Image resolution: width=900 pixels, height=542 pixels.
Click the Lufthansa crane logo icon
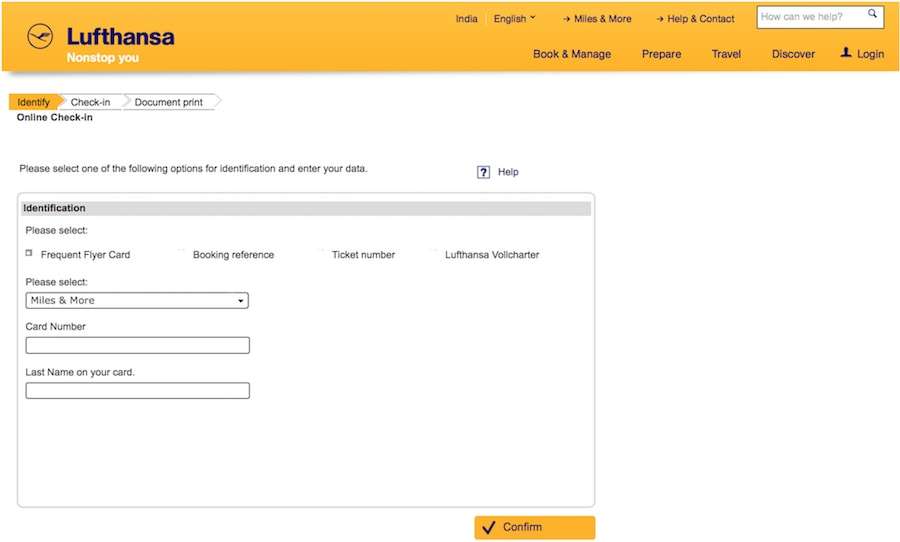(x=40, y=37)
